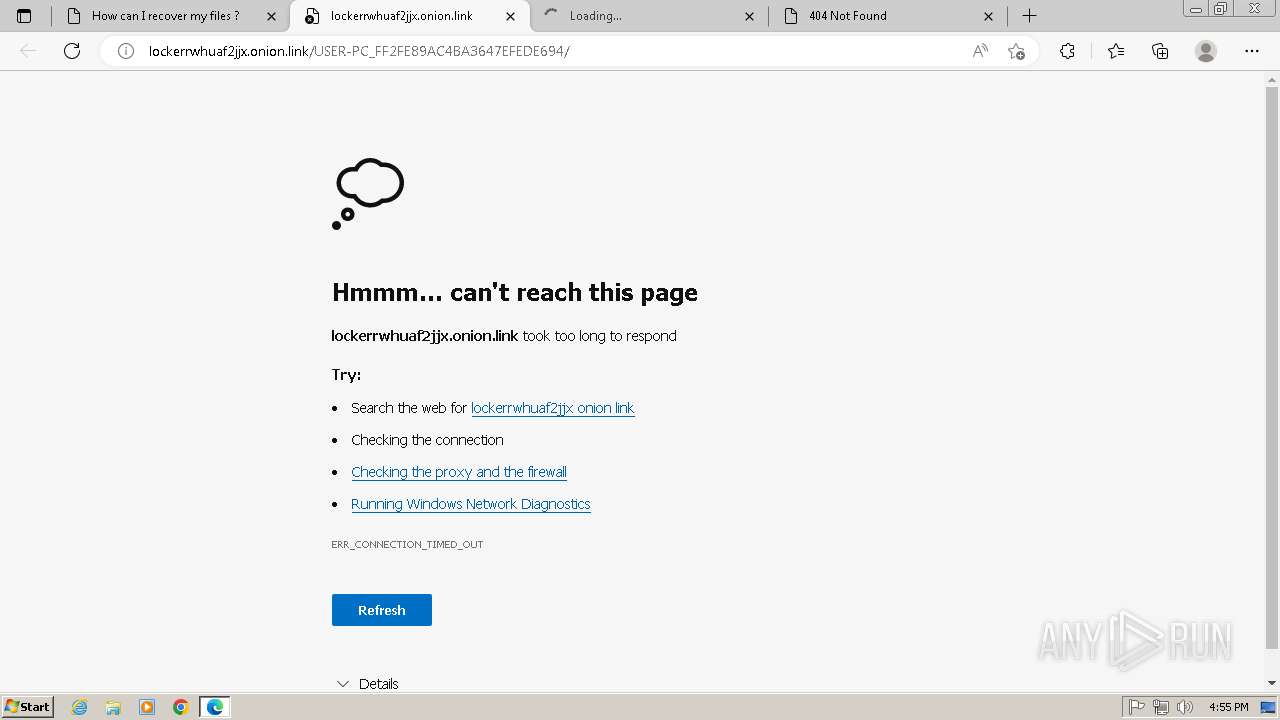Open Action Center flag tray icon
This screenshot has height=720, width=1280.
1137,707
